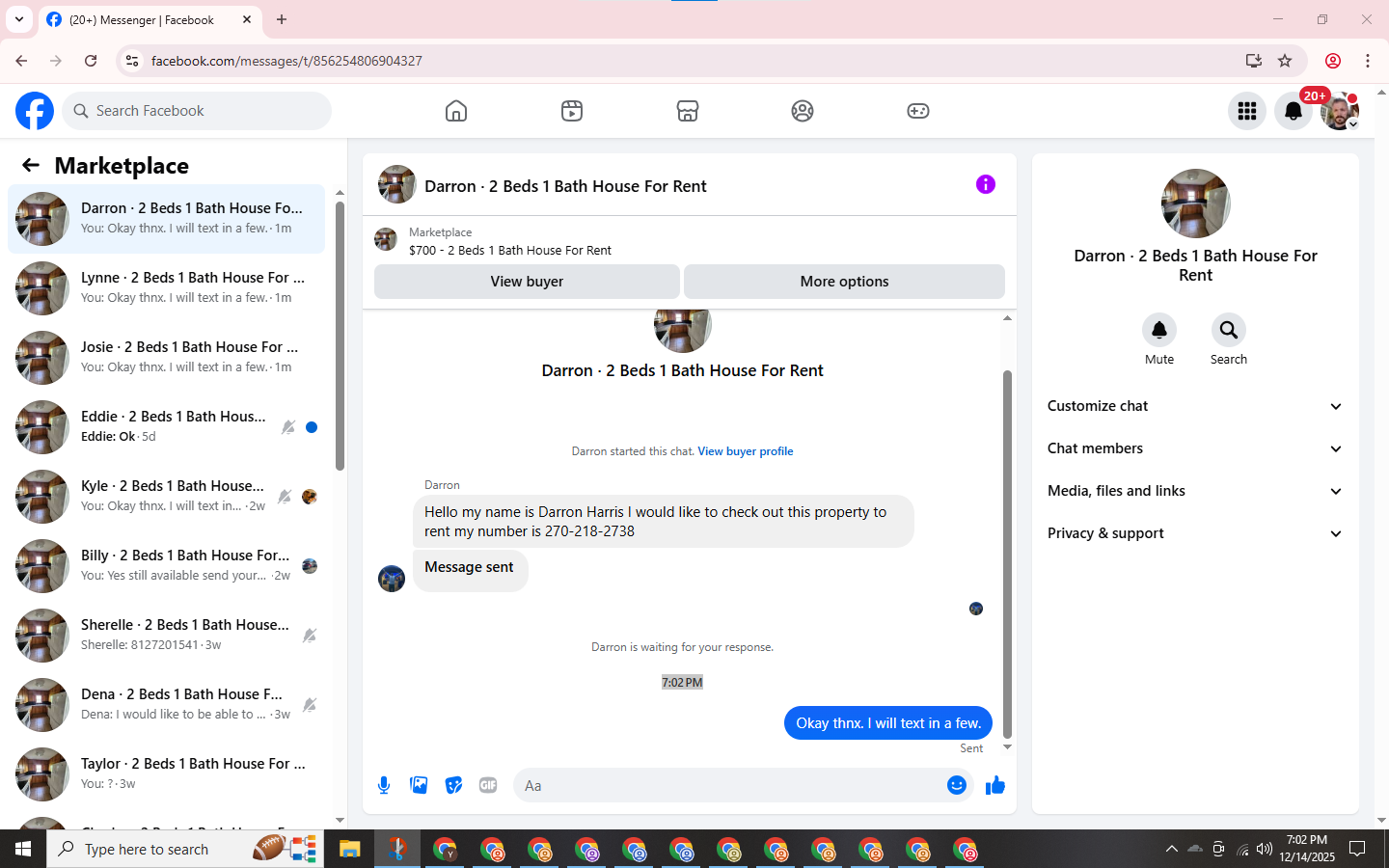Screen dimensions: 1389x868
Task: Open the notifications bell with 20+ badge
Action: [1294, 111]
